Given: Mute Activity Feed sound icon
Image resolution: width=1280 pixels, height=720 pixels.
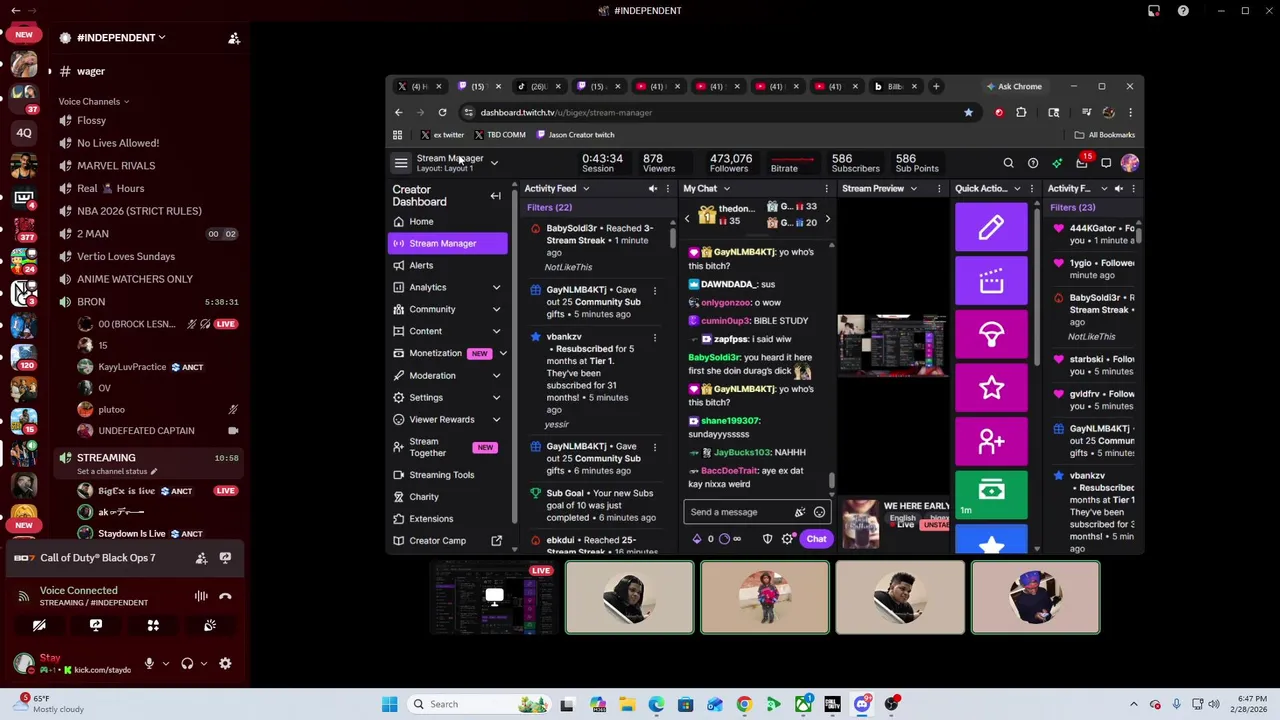Looking at the screenshot, I should [x=653, y=188].
